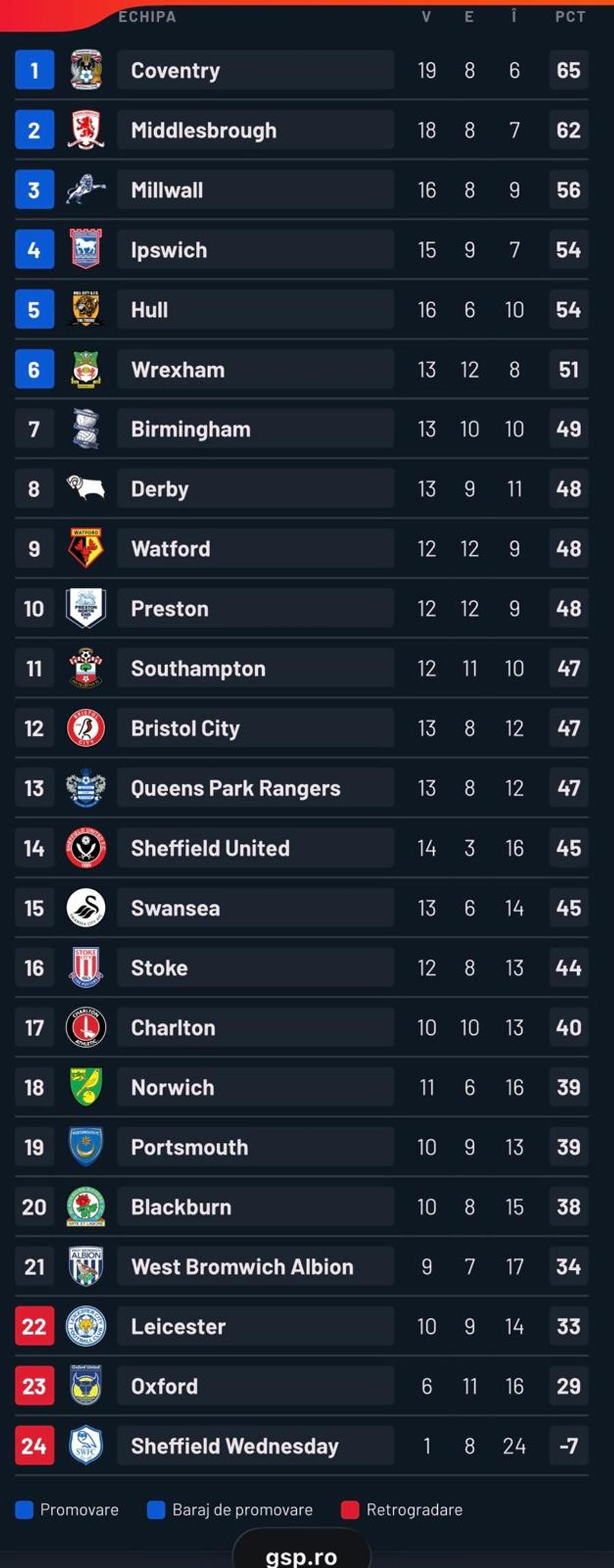Click the ECHIPA column header
Image resolution: width=614 pixels, height=1568 pixels.
click(147, 16)
